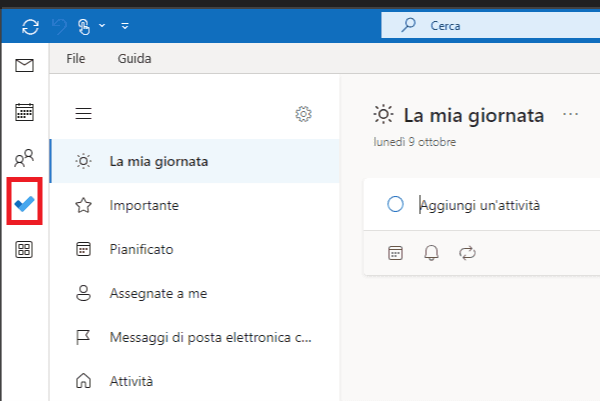Open the File menu

pyautogui.click(x=76, y=58)
